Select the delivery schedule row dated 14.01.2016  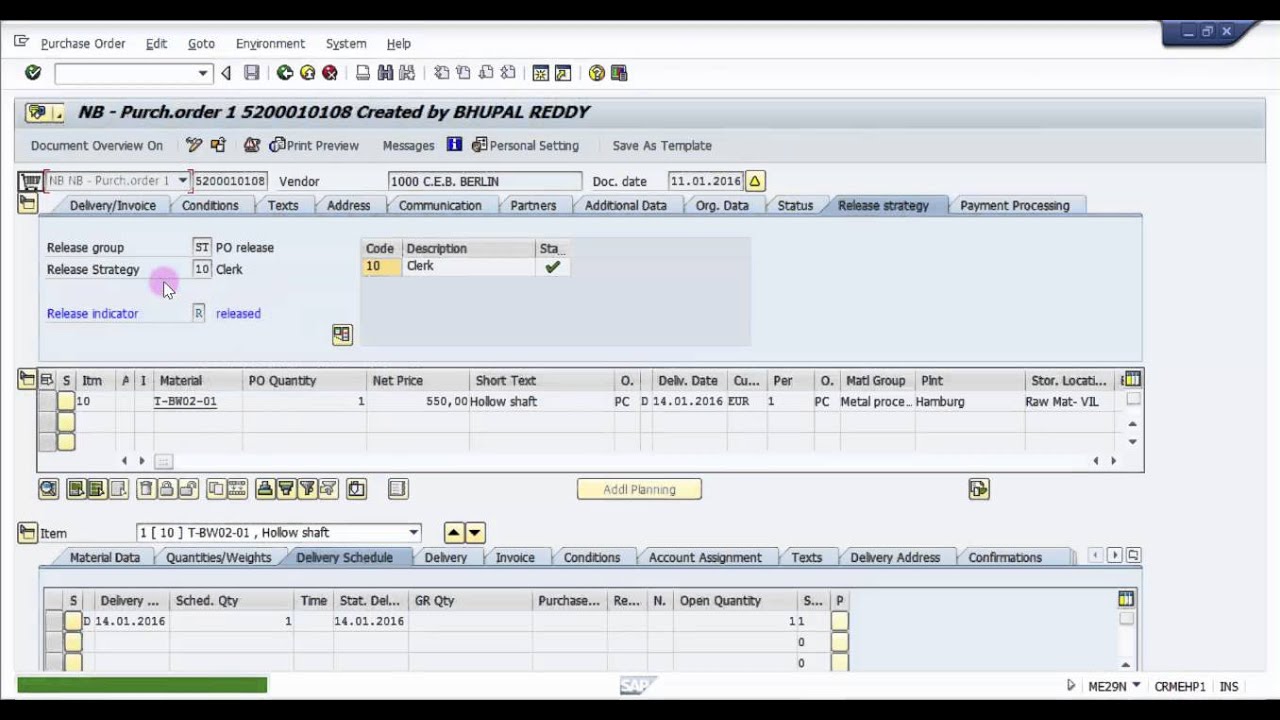coord(53,621)
